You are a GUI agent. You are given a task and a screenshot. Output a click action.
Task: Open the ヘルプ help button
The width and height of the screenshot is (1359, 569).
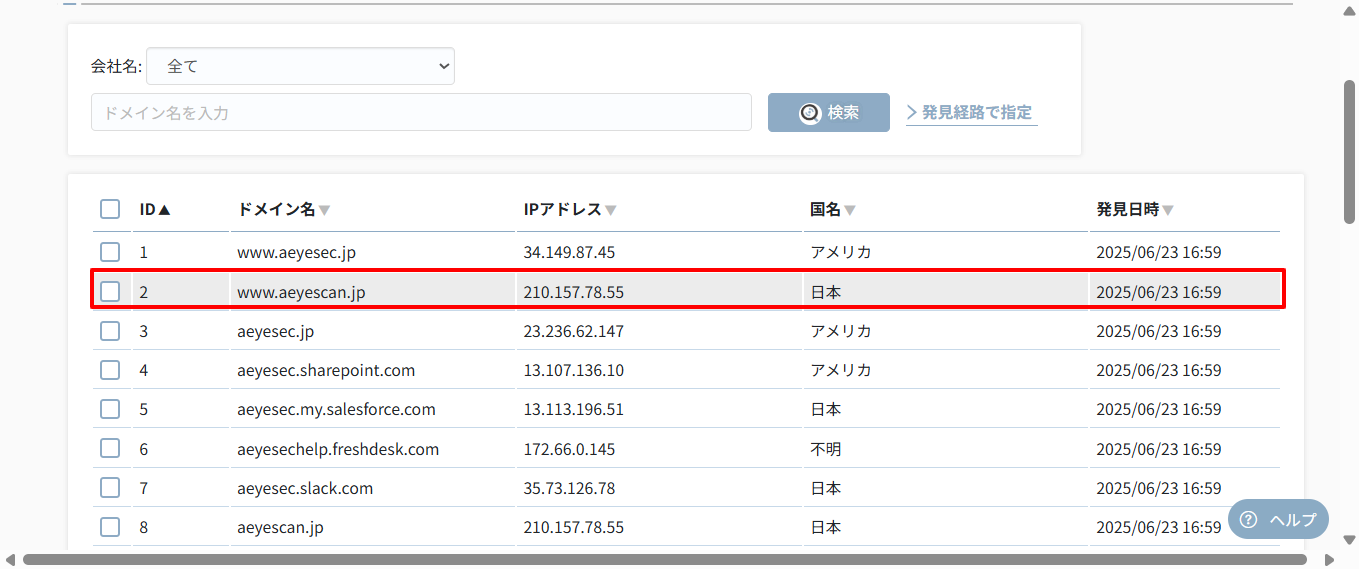1278,519
